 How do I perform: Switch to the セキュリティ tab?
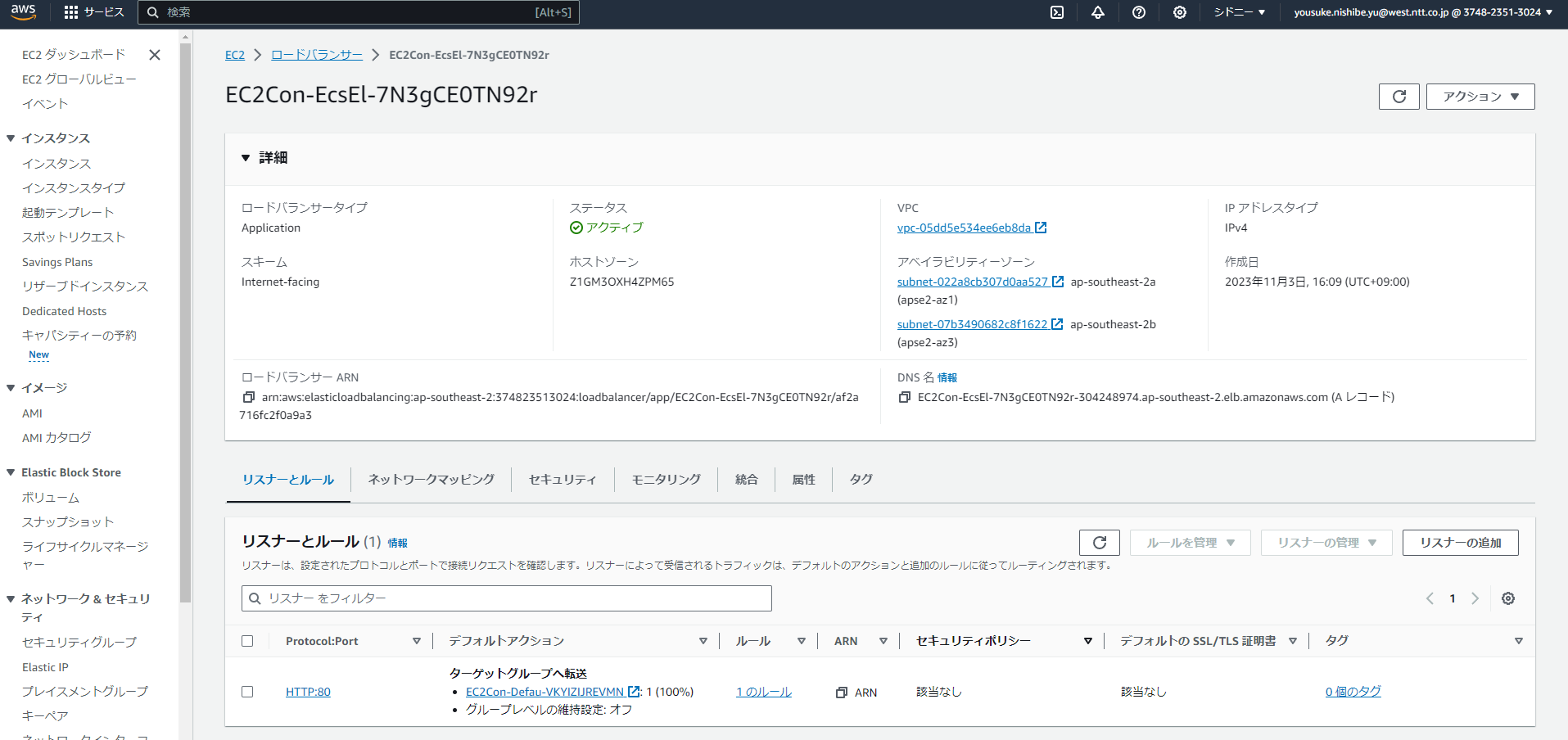[x=563, y=480]
